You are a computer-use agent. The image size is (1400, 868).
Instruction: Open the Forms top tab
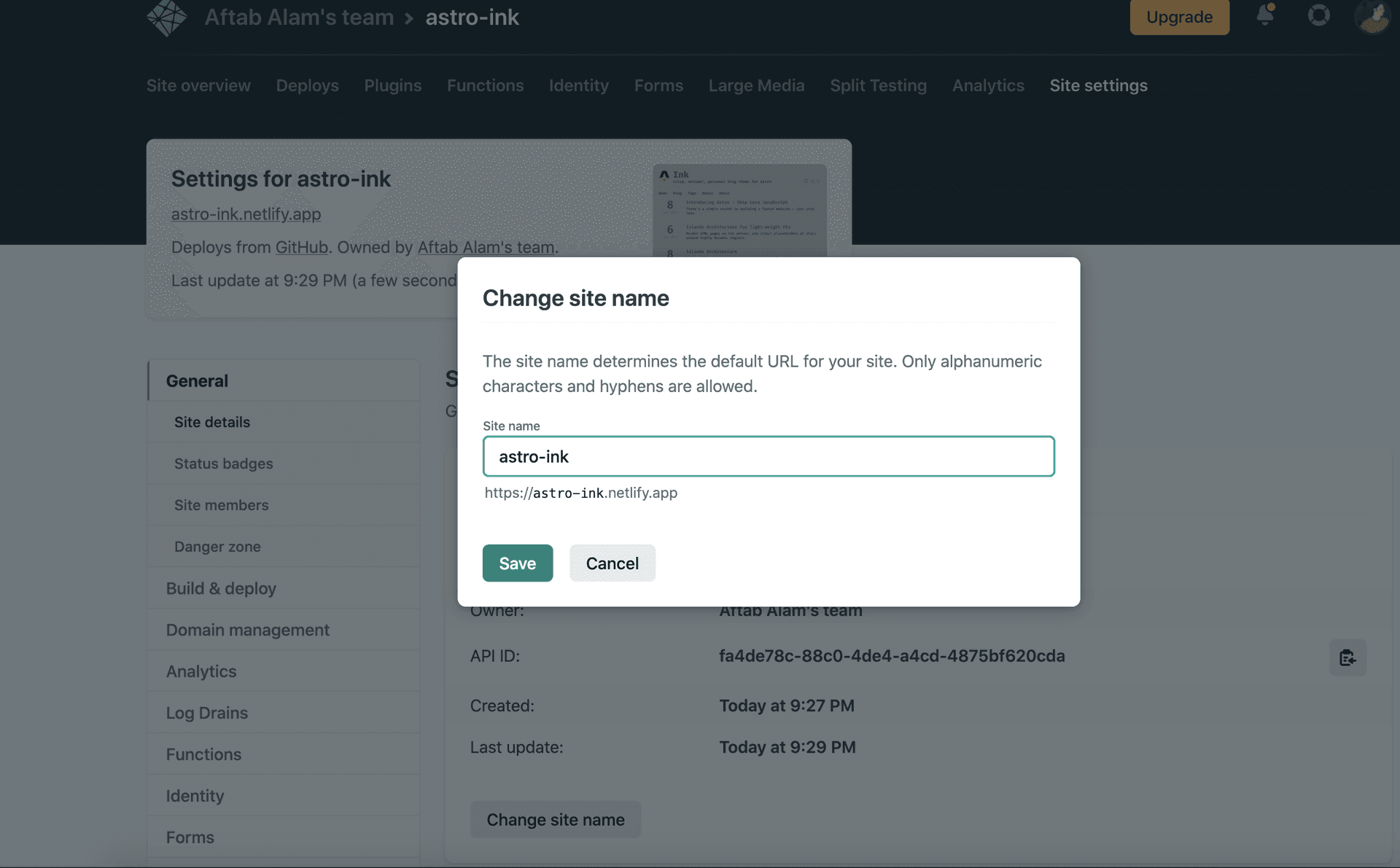pyautogui.click(x=658, y=85)
